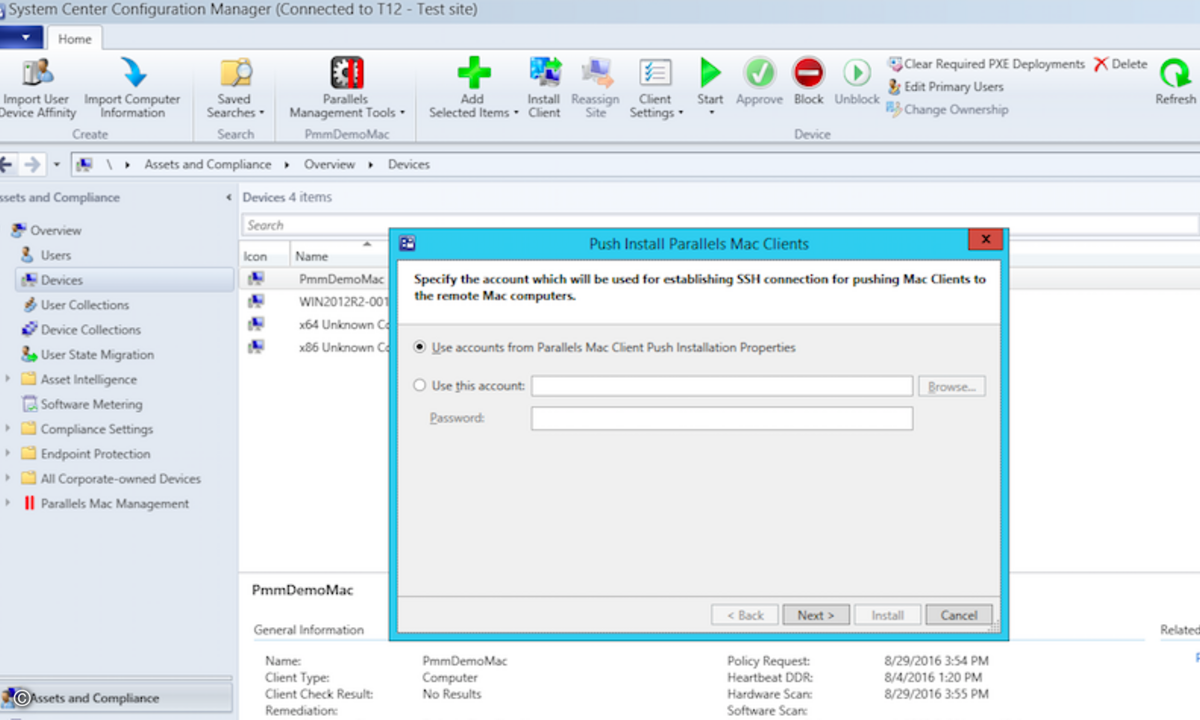The image size is (1200, 720).
Task: Click the Password field
Action: [722, 418]
